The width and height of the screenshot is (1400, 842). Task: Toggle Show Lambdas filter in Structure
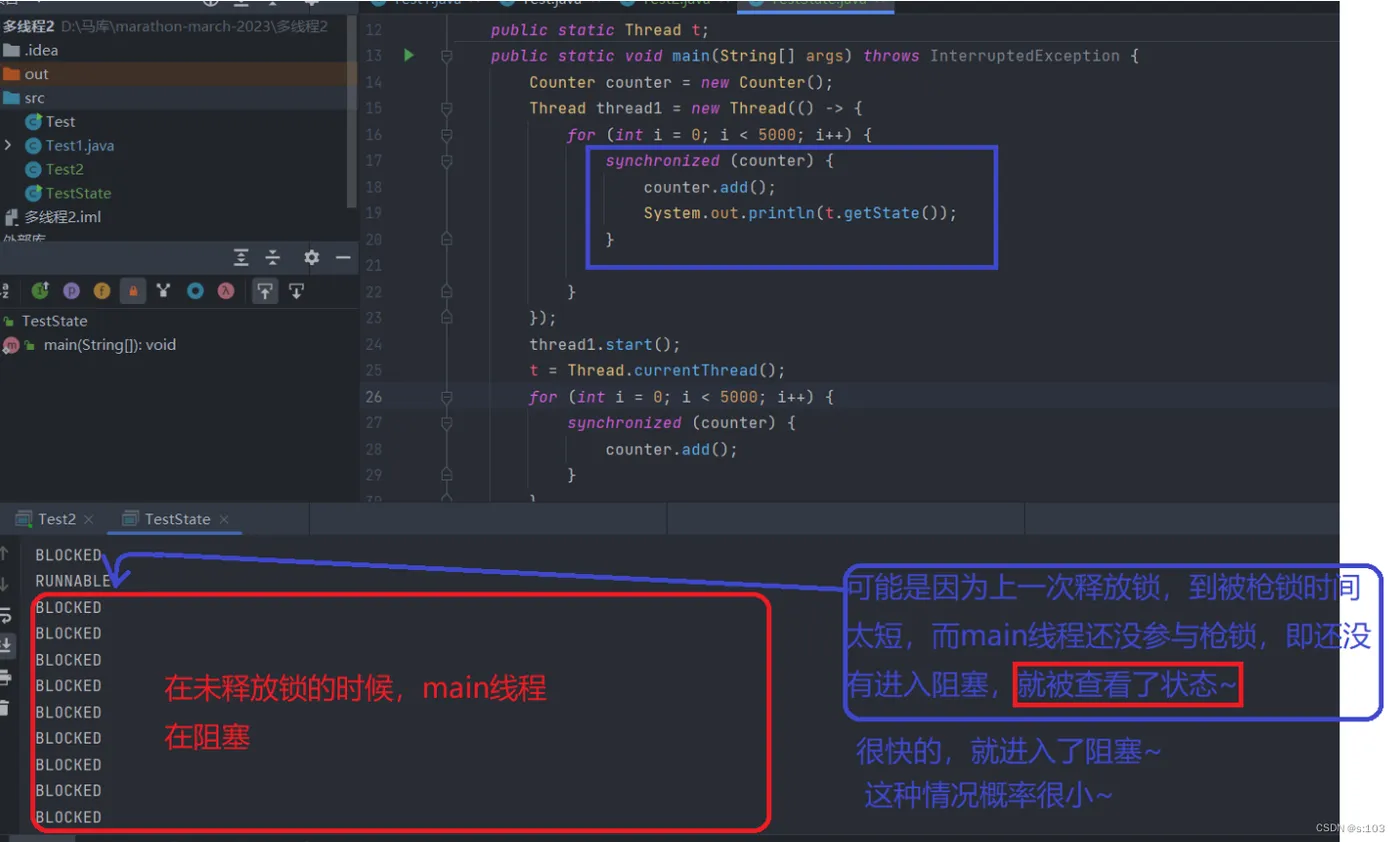227,291
